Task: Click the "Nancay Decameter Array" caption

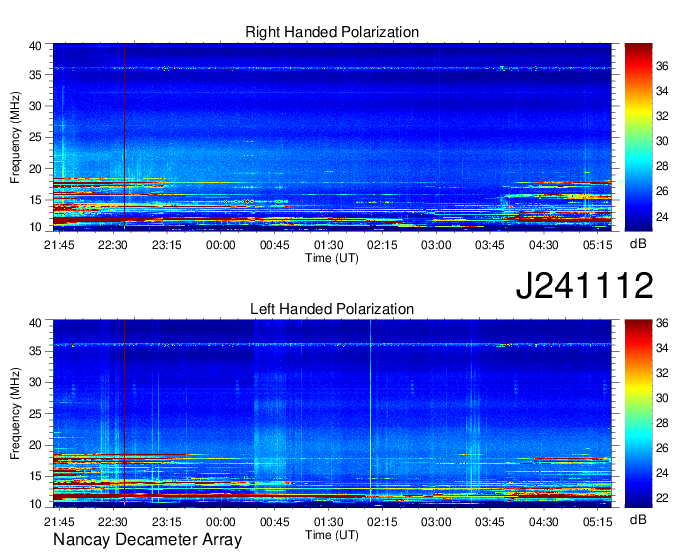Action: (x=147, y=540)
